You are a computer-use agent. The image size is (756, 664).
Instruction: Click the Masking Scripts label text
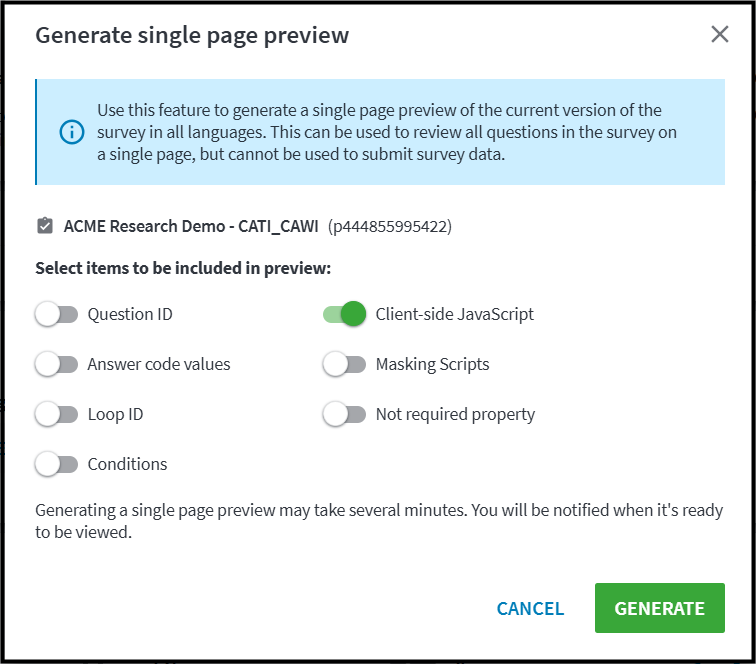(x=432, y=365)
